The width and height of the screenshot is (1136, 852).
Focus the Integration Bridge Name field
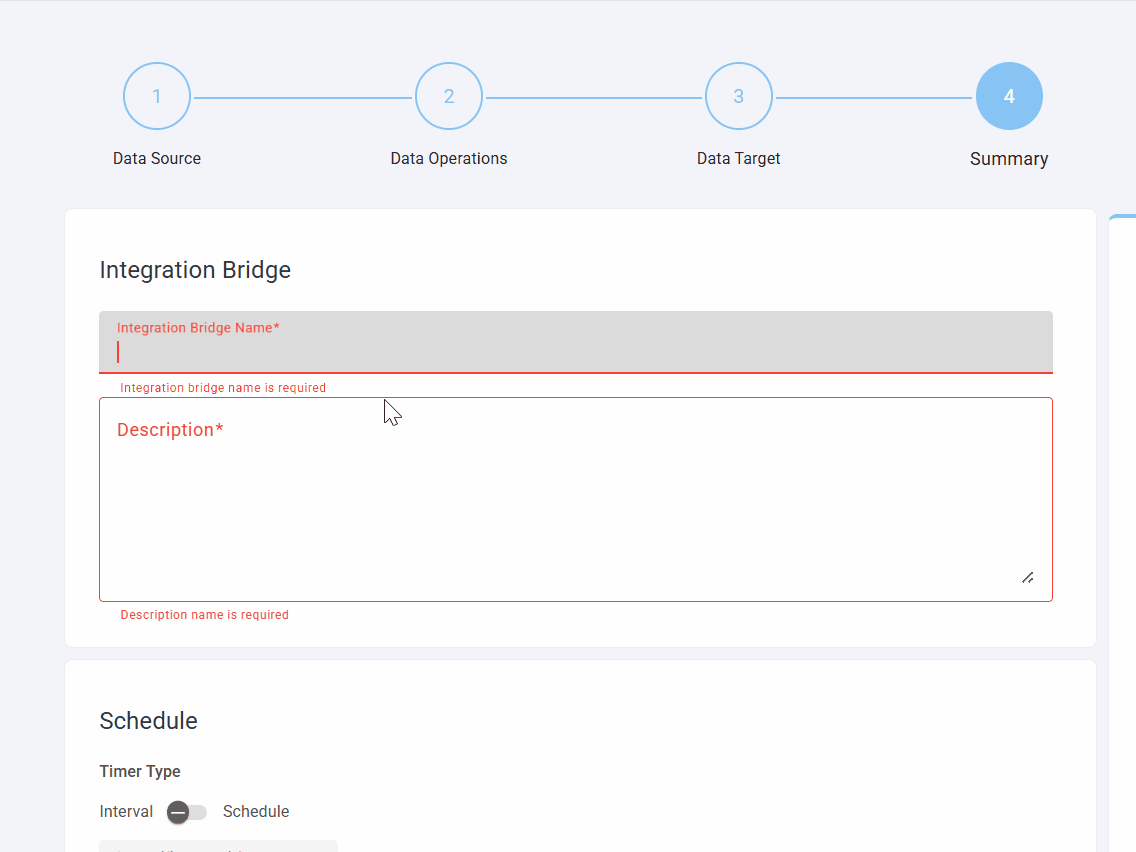[575, 351]
